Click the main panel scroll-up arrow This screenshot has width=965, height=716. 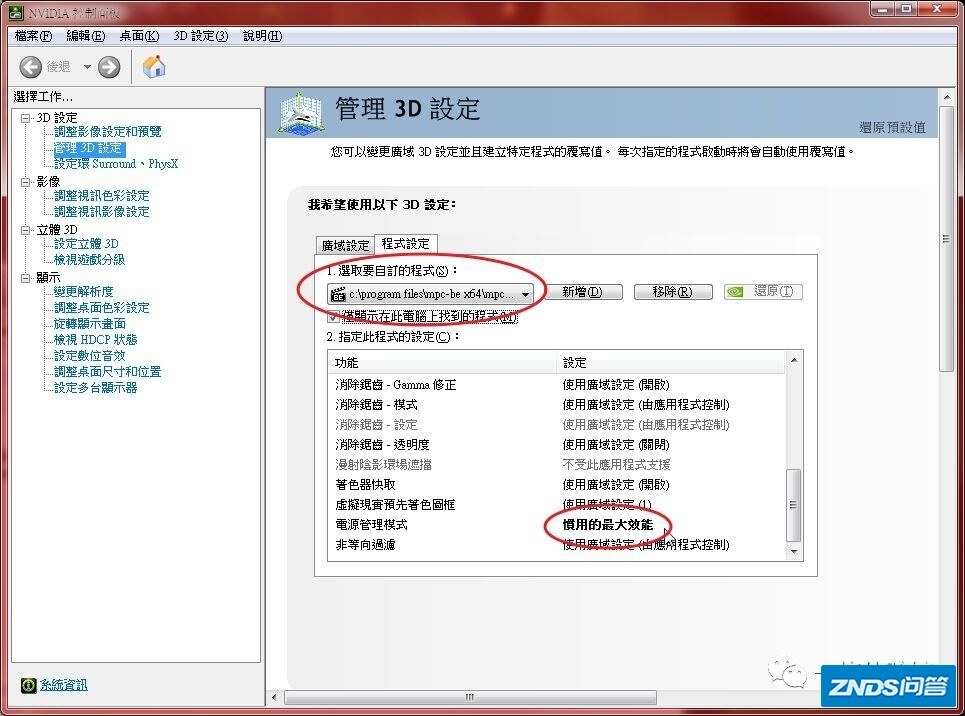coord(946,97)
